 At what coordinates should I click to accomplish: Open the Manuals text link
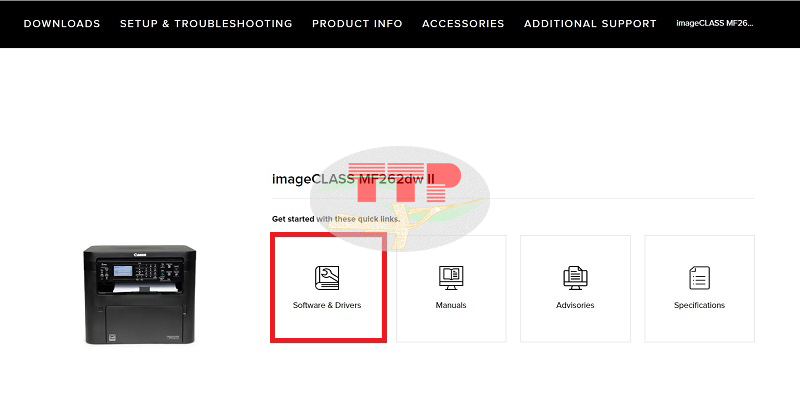pos(451,305)
